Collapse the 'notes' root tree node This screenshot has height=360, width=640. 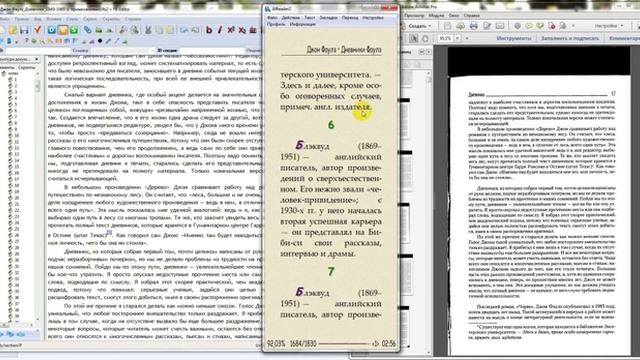pos(4,73)
